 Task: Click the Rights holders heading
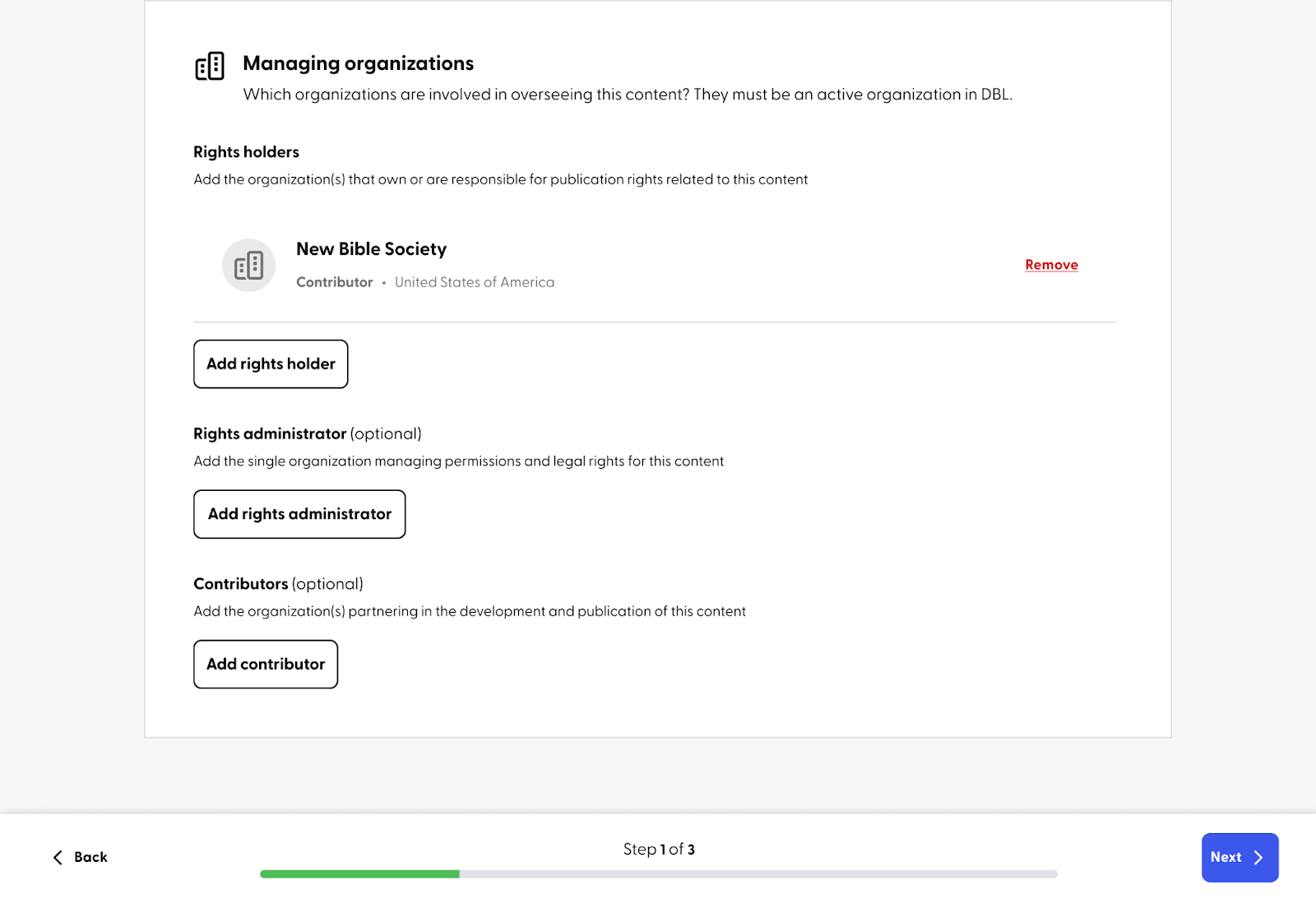[x=246, y=152]
